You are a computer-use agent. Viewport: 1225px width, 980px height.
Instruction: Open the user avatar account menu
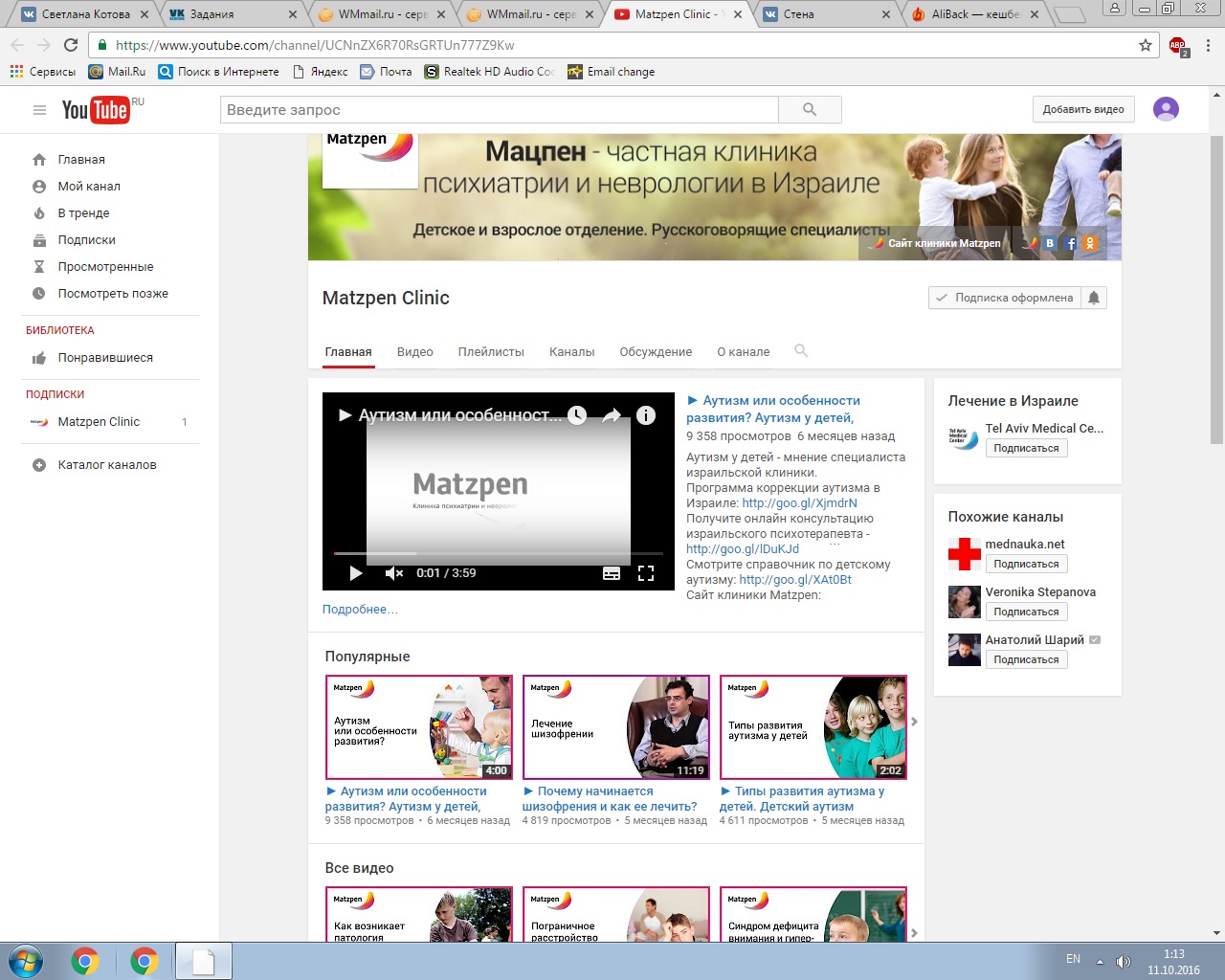(1166, 109)
